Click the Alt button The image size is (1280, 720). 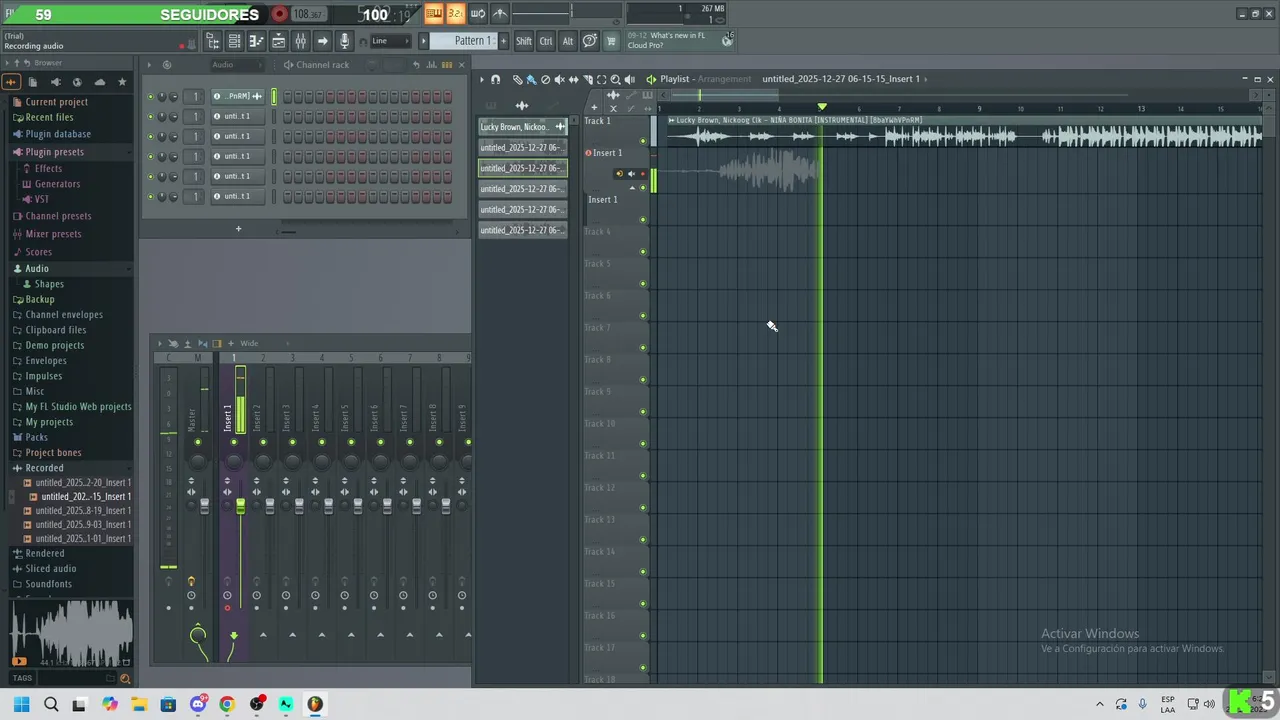click(x=568, y=41)
